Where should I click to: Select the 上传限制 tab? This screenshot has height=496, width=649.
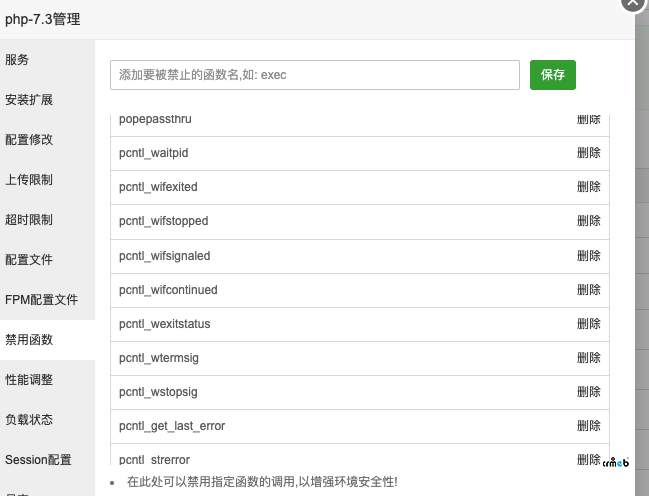[29, 180]
